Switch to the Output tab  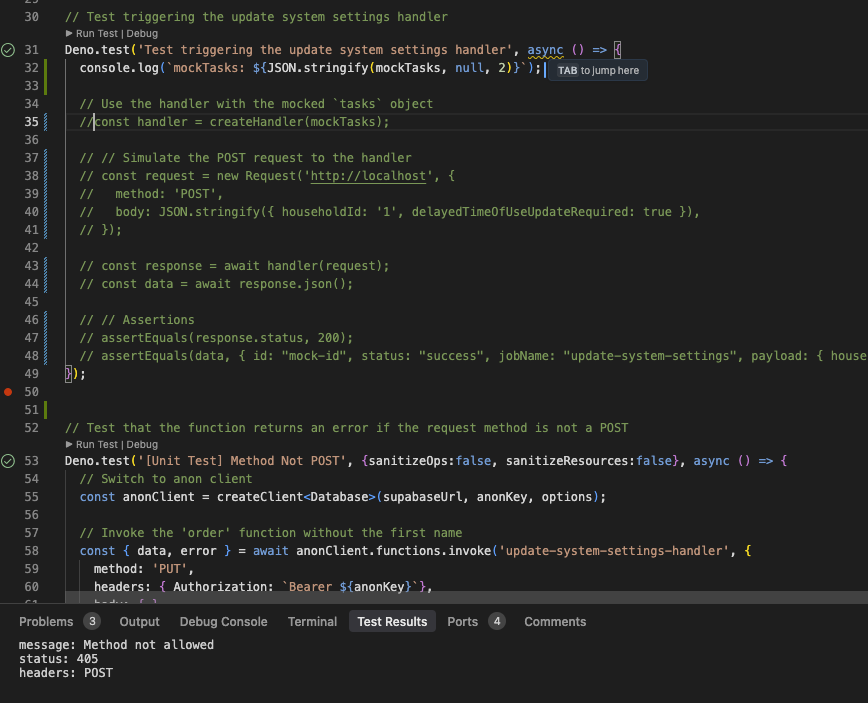(x=140, y=622)
